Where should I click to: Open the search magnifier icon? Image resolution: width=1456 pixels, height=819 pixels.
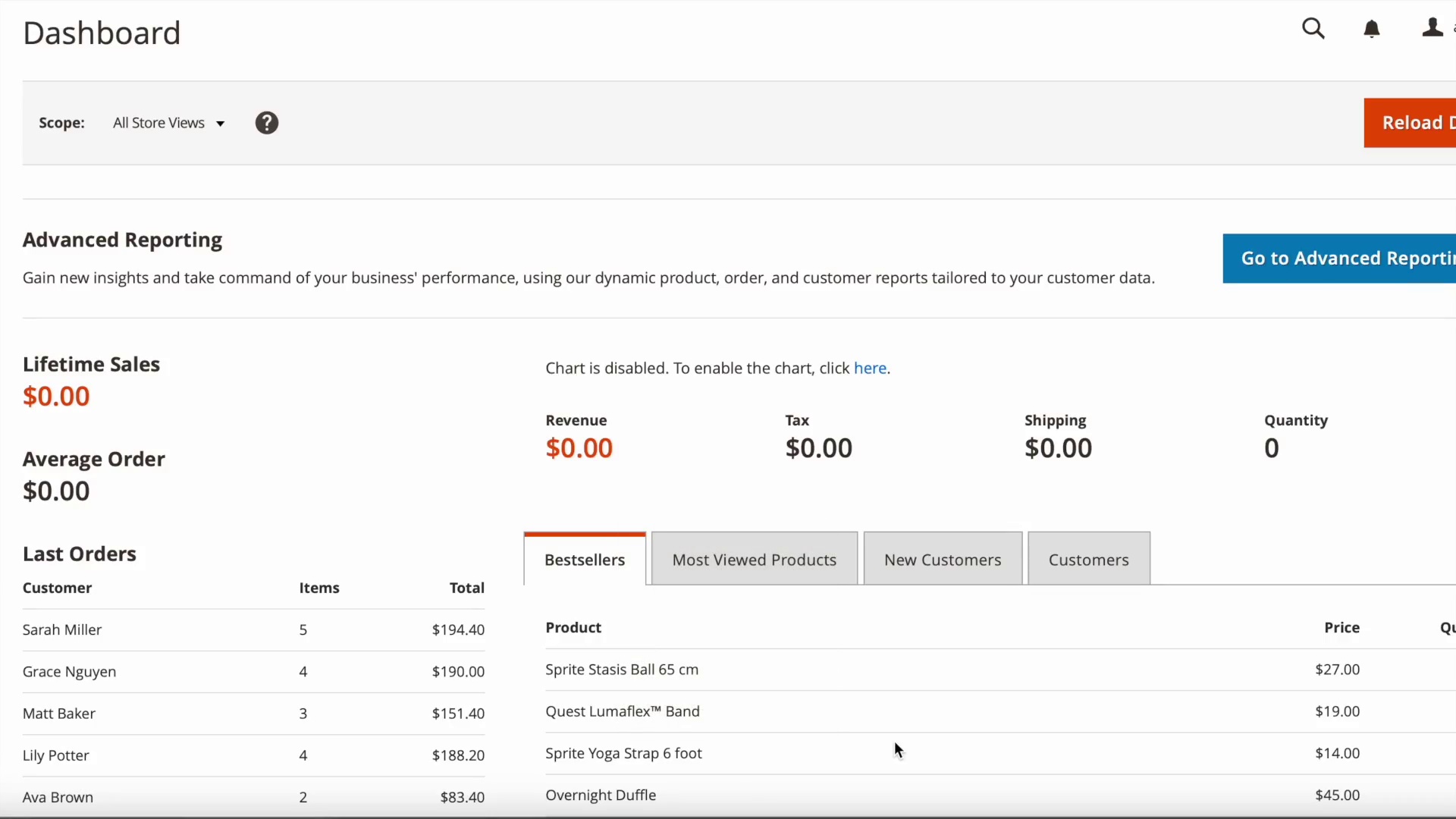(x=1313, y=29)
